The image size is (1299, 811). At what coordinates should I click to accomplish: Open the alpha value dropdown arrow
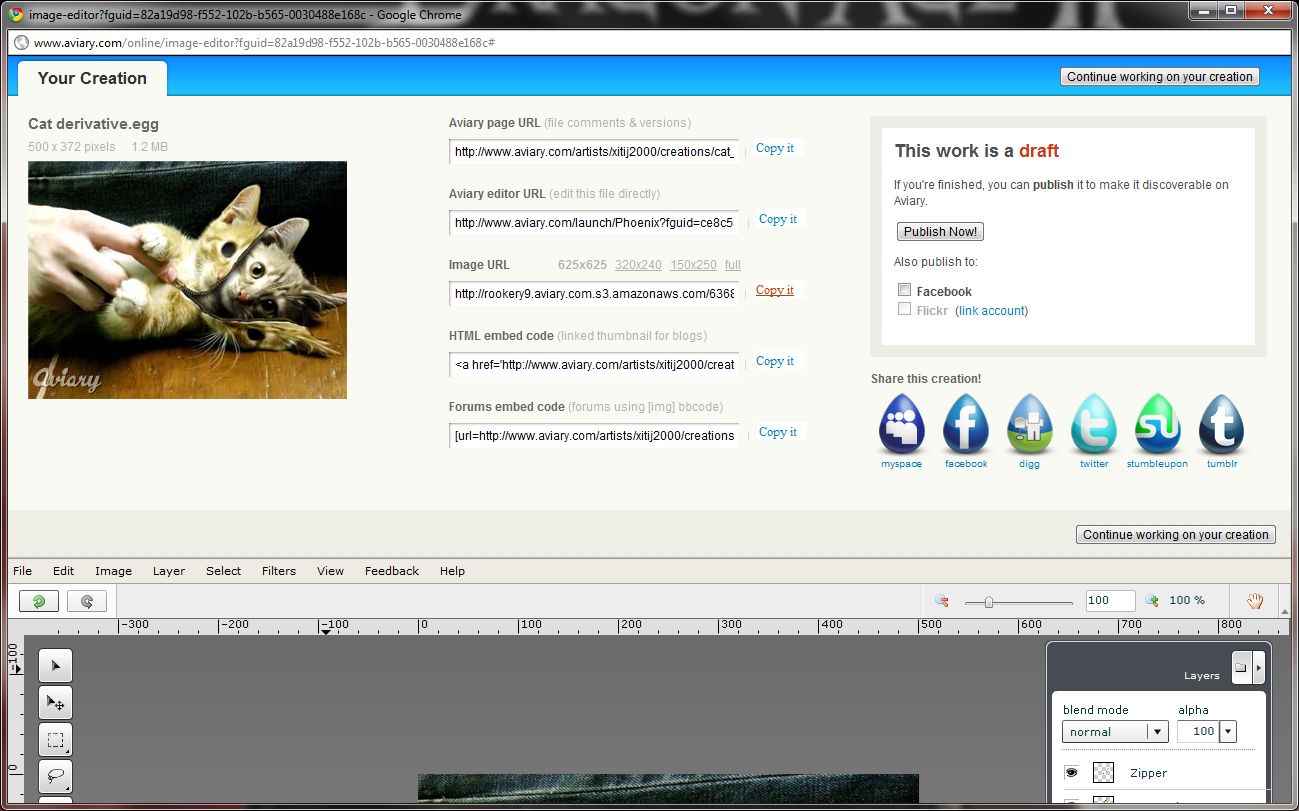point(1228,732)
